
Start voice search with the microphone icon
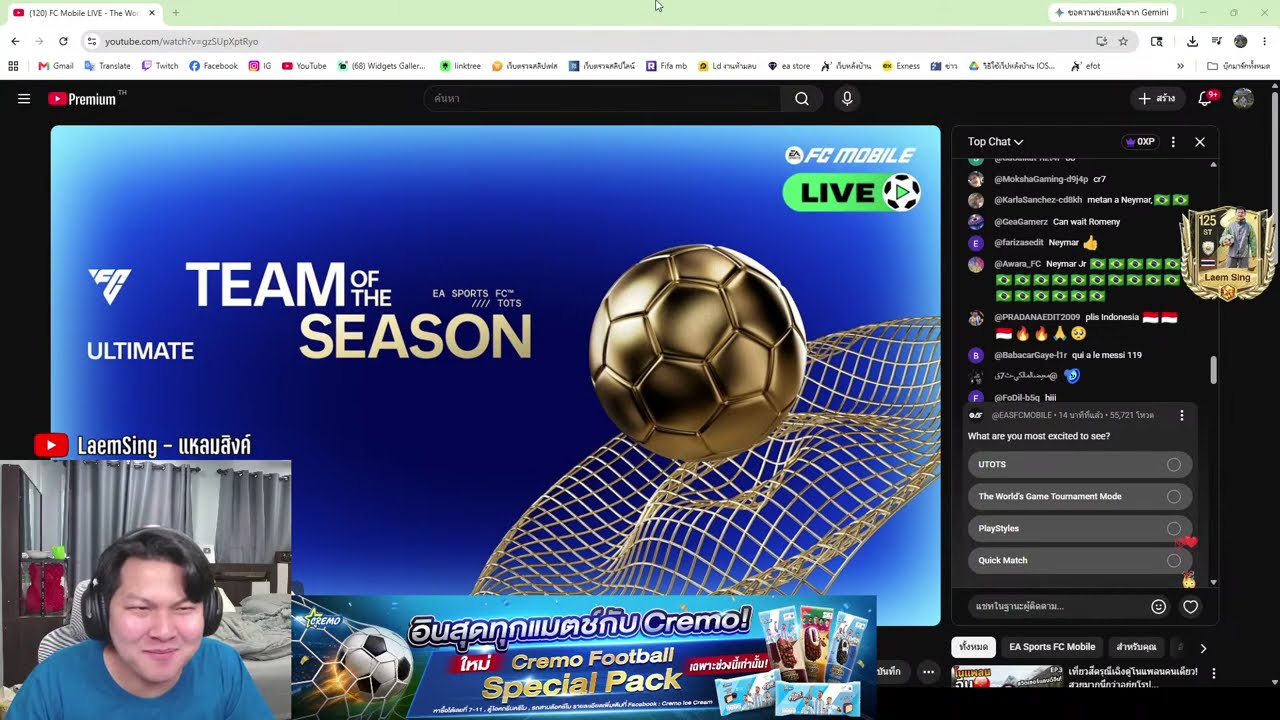847,98
